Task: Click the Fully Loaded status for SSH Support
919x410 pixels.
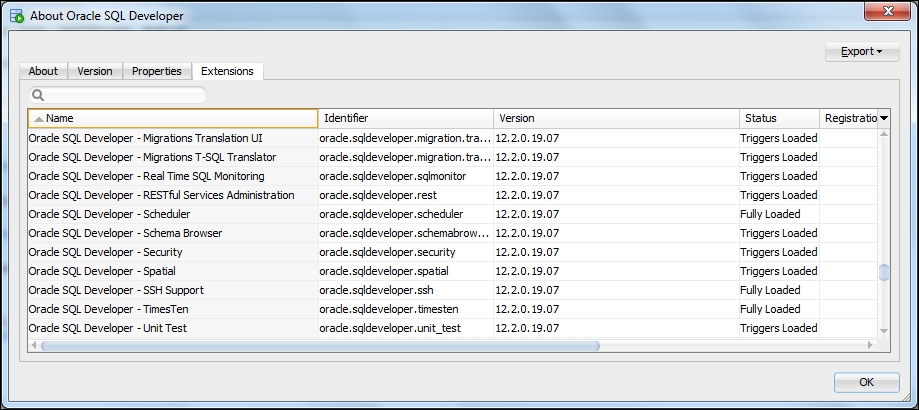Action: coord(770,291)
